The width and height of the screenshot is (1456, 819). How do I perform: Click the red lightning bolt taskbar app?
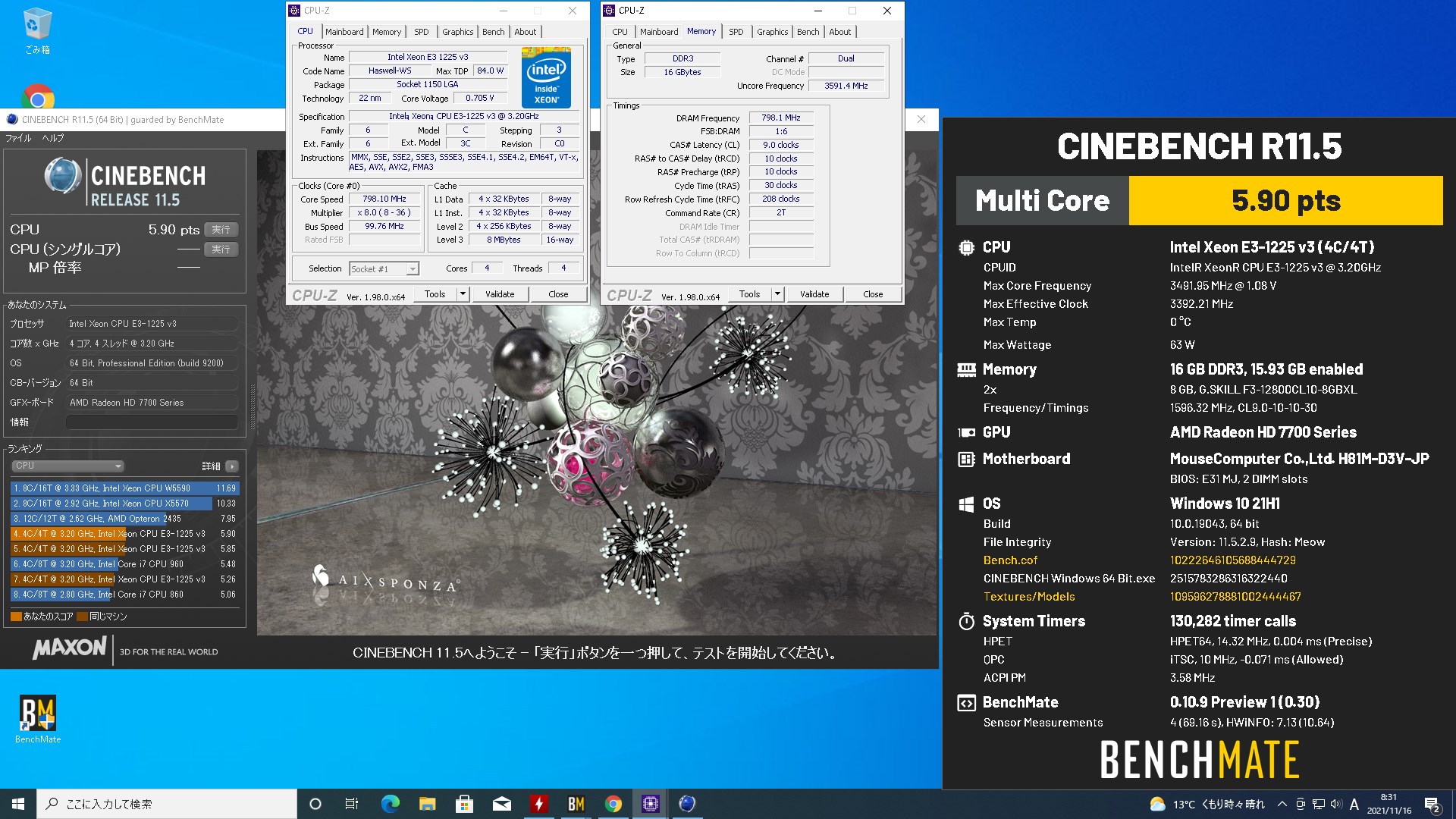[538, 804]
